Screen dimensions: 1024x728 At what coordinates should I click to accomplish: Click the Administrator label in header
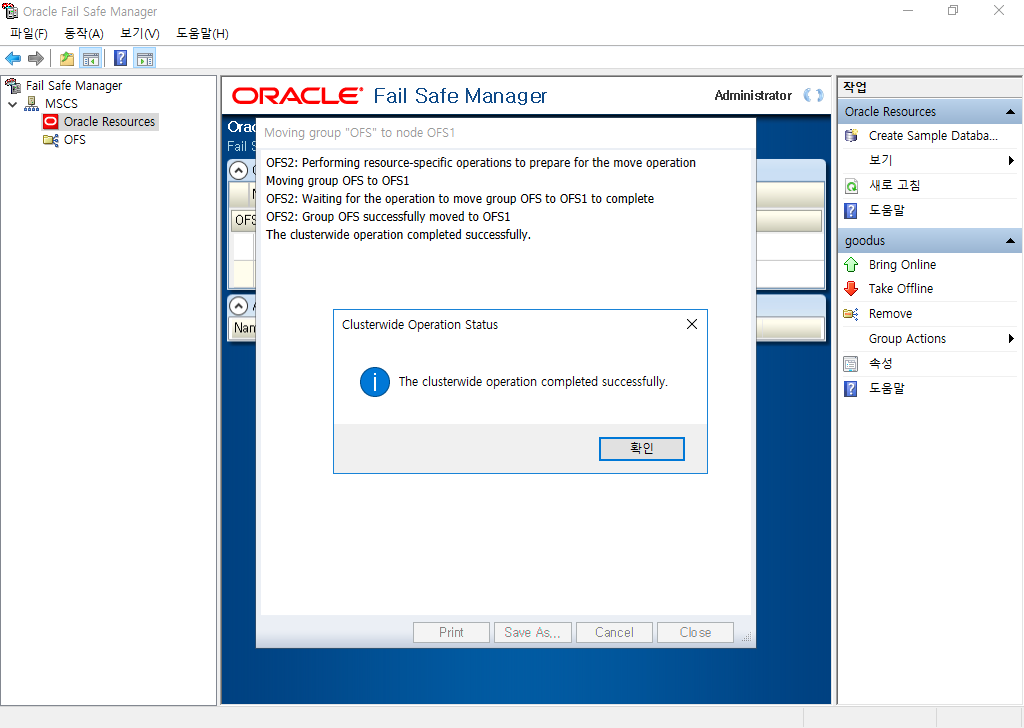tap(753, 95)
